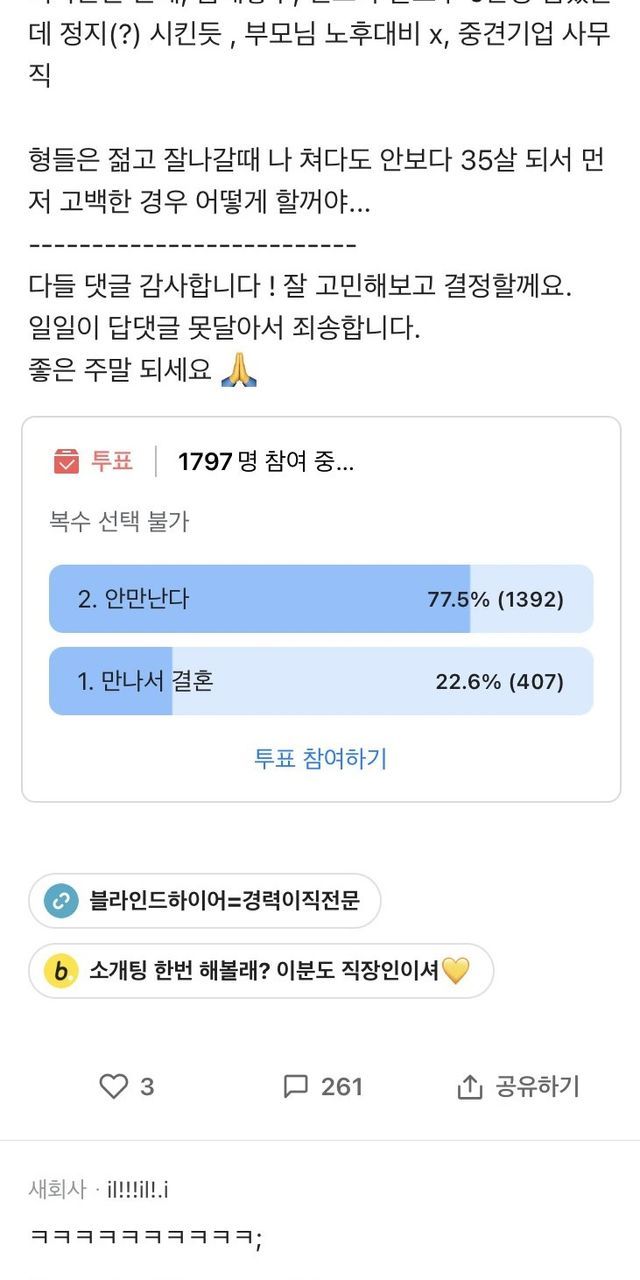Click the red ballot box poll icon
This screenshot has width=640, height=1280.
[x=66, y=461]
